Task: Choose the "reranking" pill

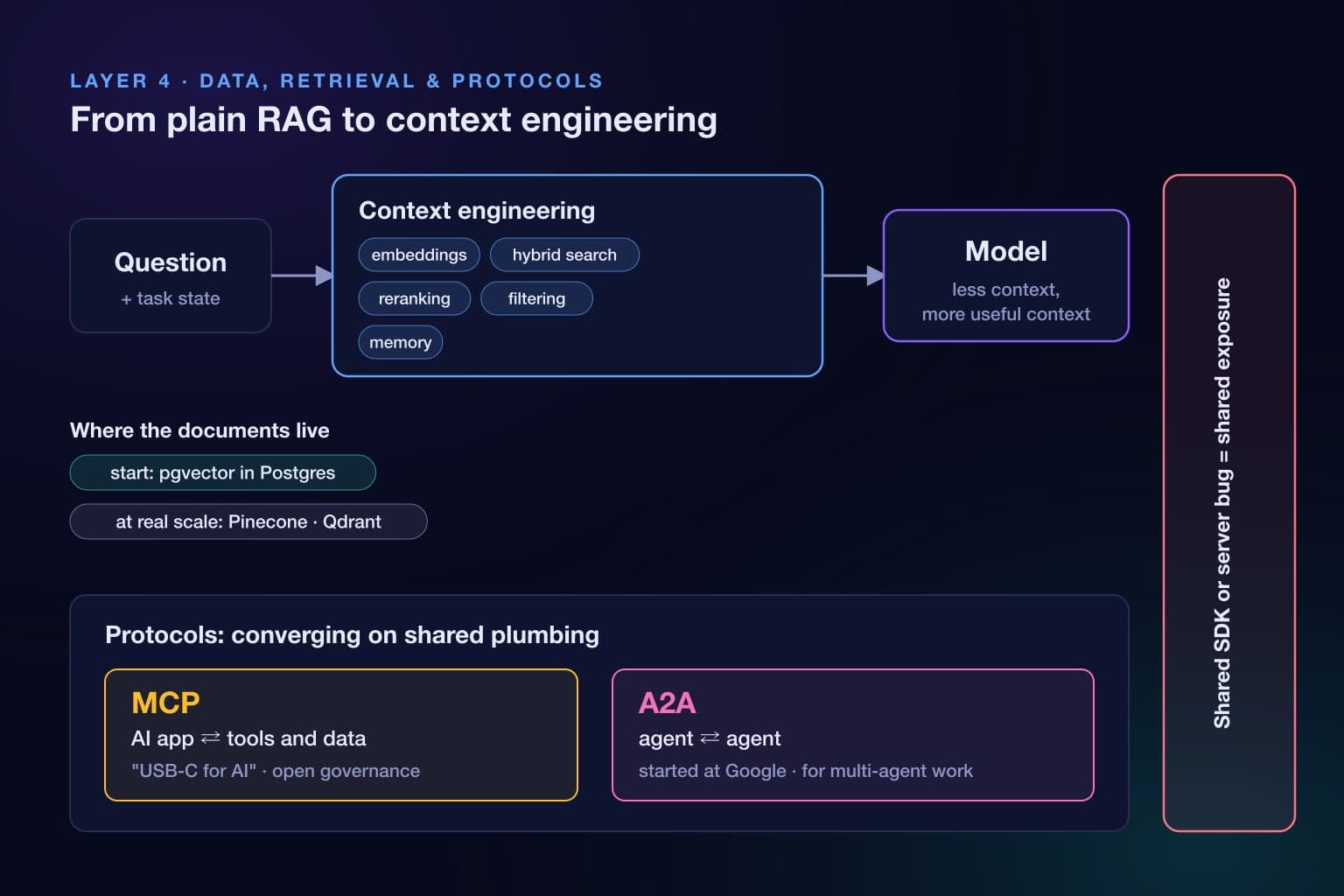Action: (x=414, y=298)
